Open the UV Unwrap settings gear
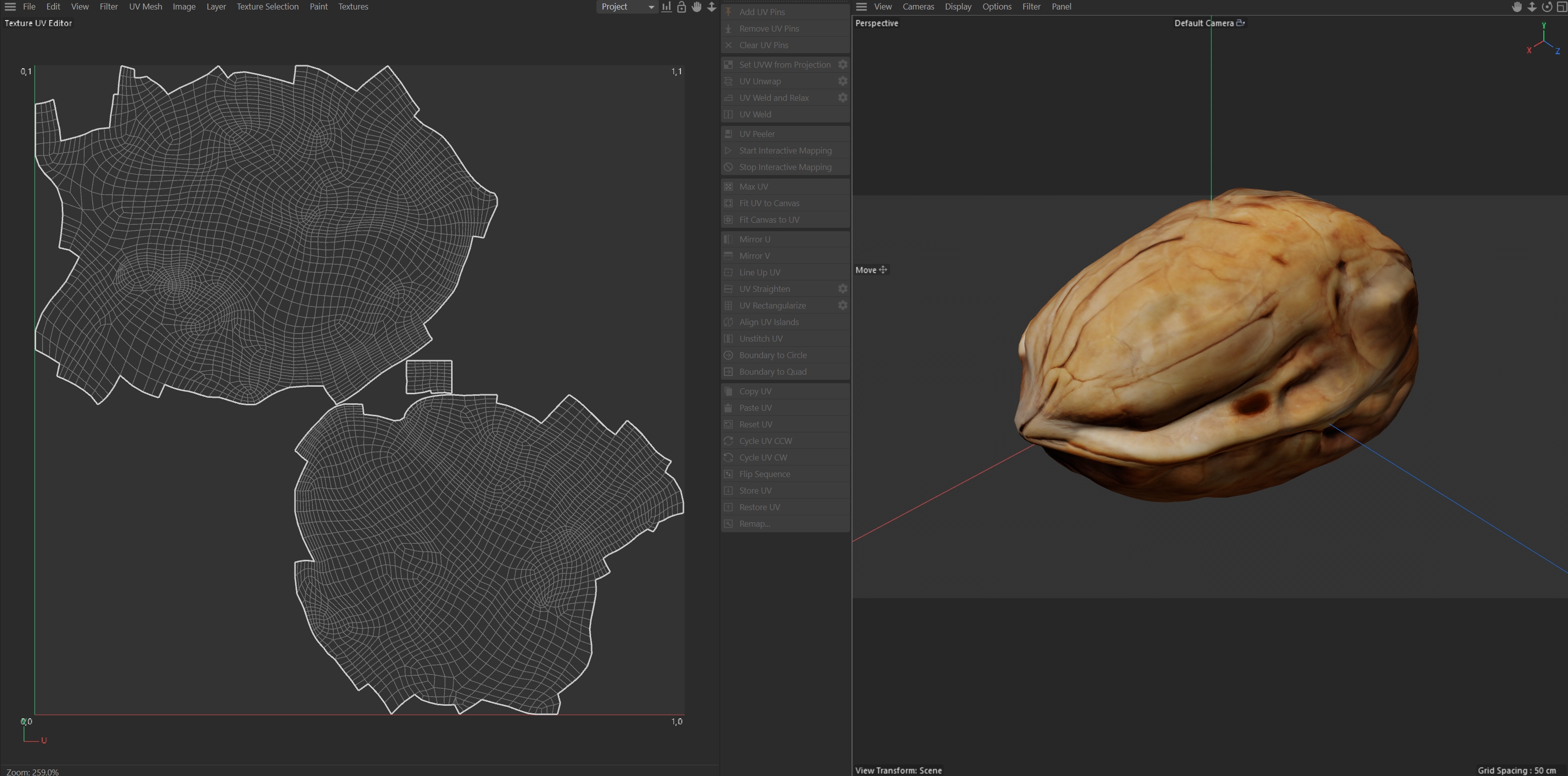 [842, 81]
